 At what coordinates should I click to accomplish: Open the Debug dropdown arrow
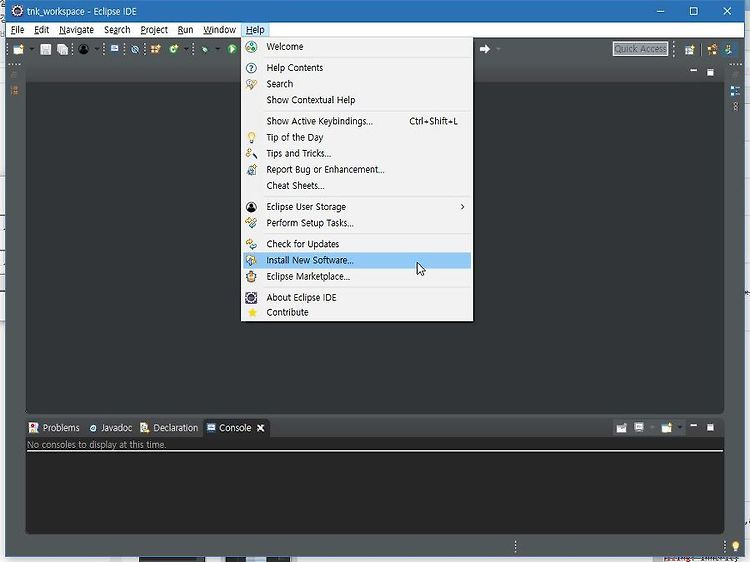218,49
